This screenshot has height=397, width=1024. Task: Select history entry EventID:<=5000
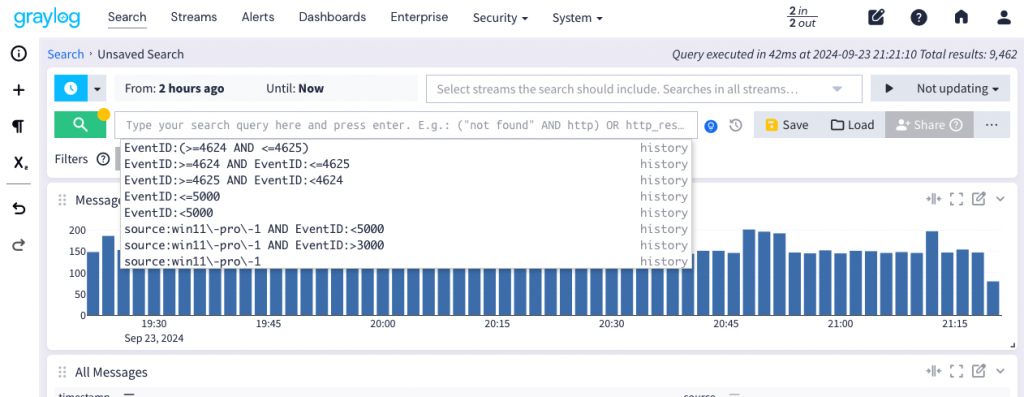click(405, 197)
